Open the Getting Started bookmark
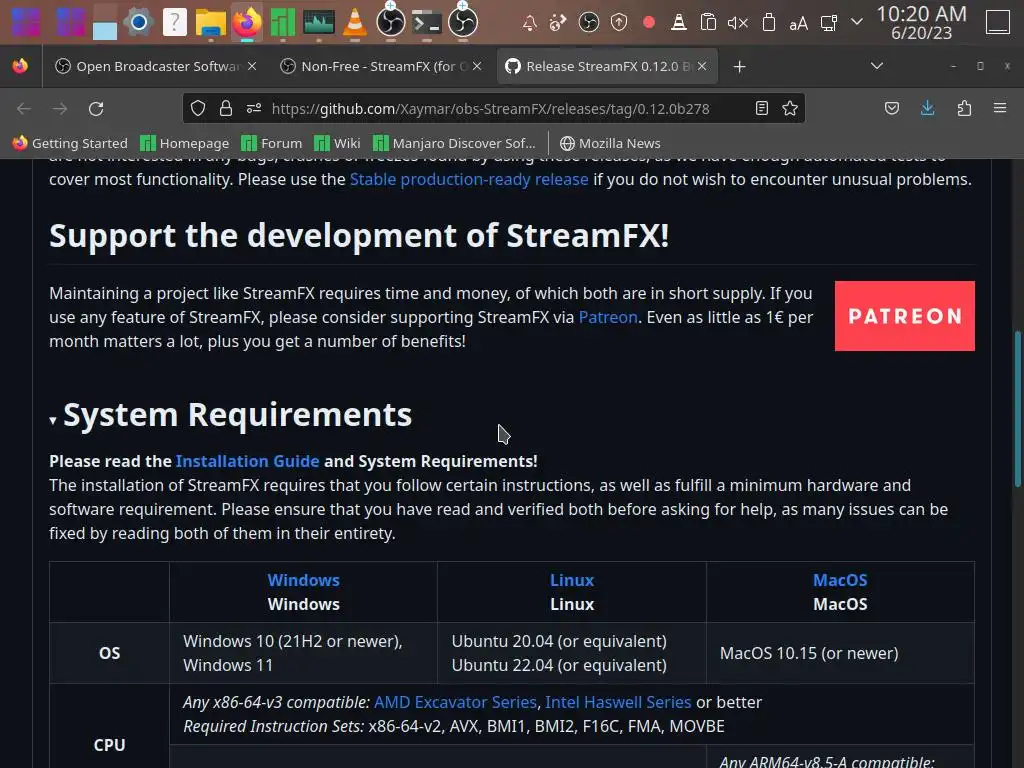Screen dimensions: 1024x768 coord(70,143)
